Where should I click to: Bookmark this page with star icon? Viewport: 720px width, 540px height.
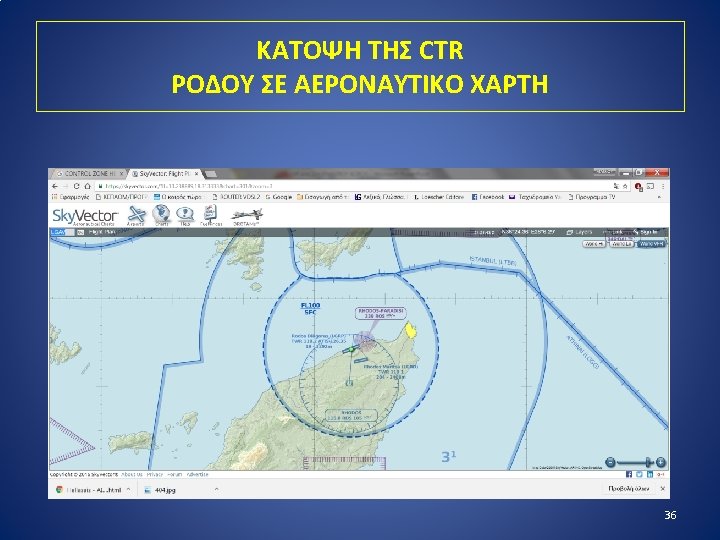point(625,186)
